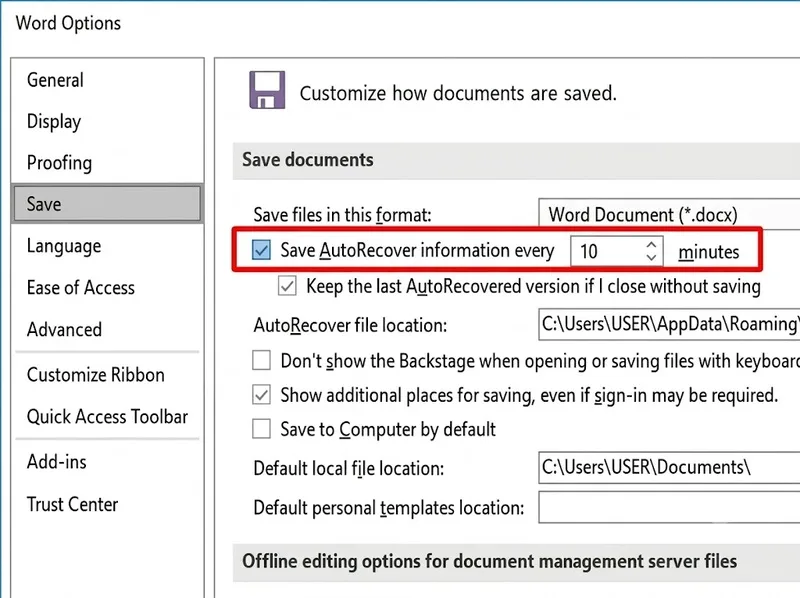Click the Customize how documents are saved text
Viewport: 800px width, 598px height.
[x=458, y=93]
